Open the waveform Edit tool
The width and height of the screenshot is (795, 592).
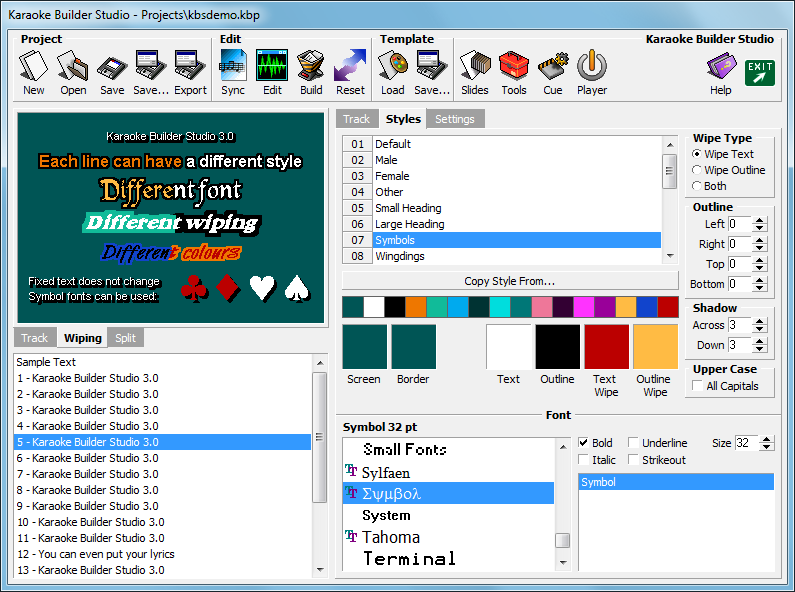[x=272, y=73]
